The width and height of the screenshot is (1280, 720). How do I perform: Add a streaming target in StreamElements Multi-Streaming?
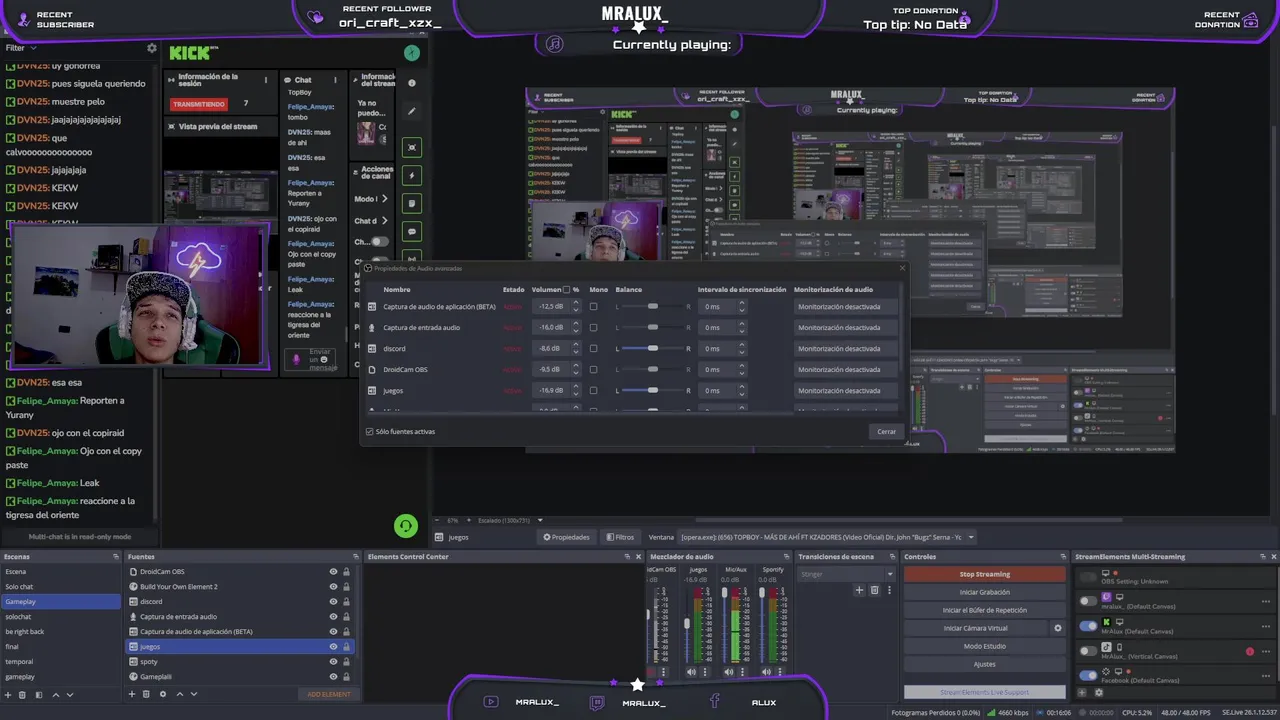[x=1083, y=692]
